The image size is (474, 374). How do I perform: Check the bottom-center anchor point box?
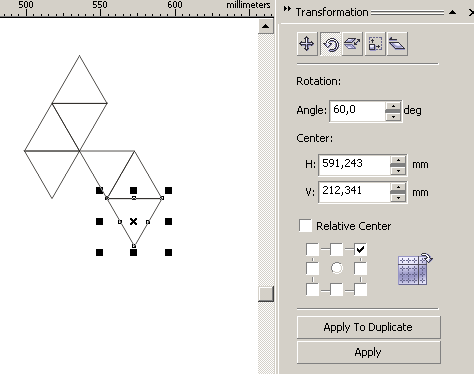point(336,289)
